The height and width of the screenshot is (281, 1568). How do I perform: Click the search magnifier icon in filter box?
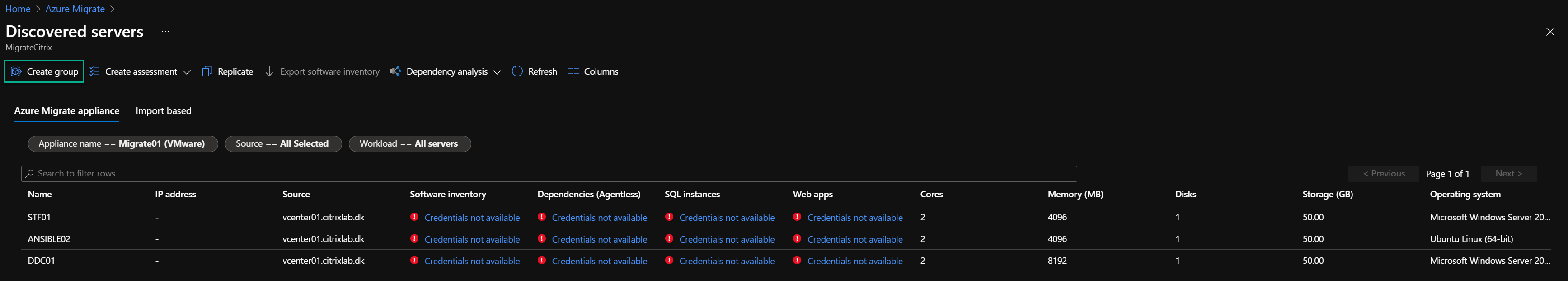point(29,174)
